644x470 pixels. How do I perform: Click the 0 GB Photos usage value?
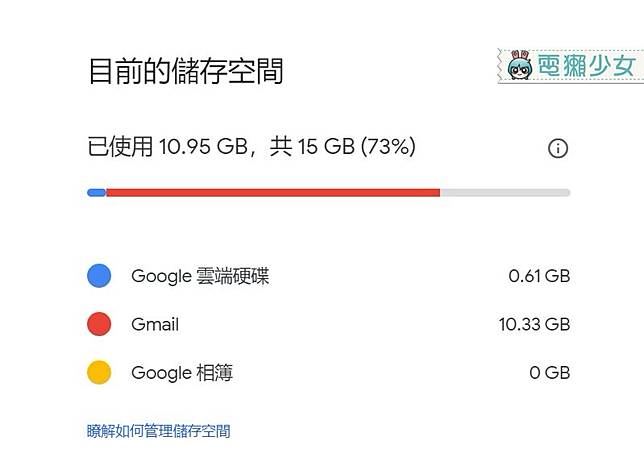pos(550,373)
